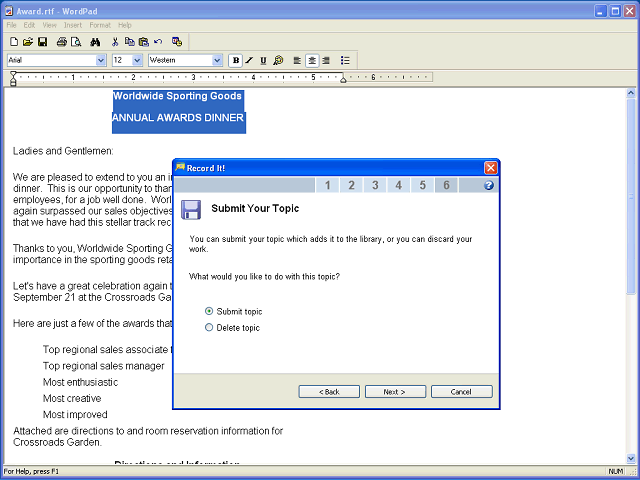Click the 'For Help, press F1' status text
The height and width of the screenshot is (480, 640).
click(31, 471)
